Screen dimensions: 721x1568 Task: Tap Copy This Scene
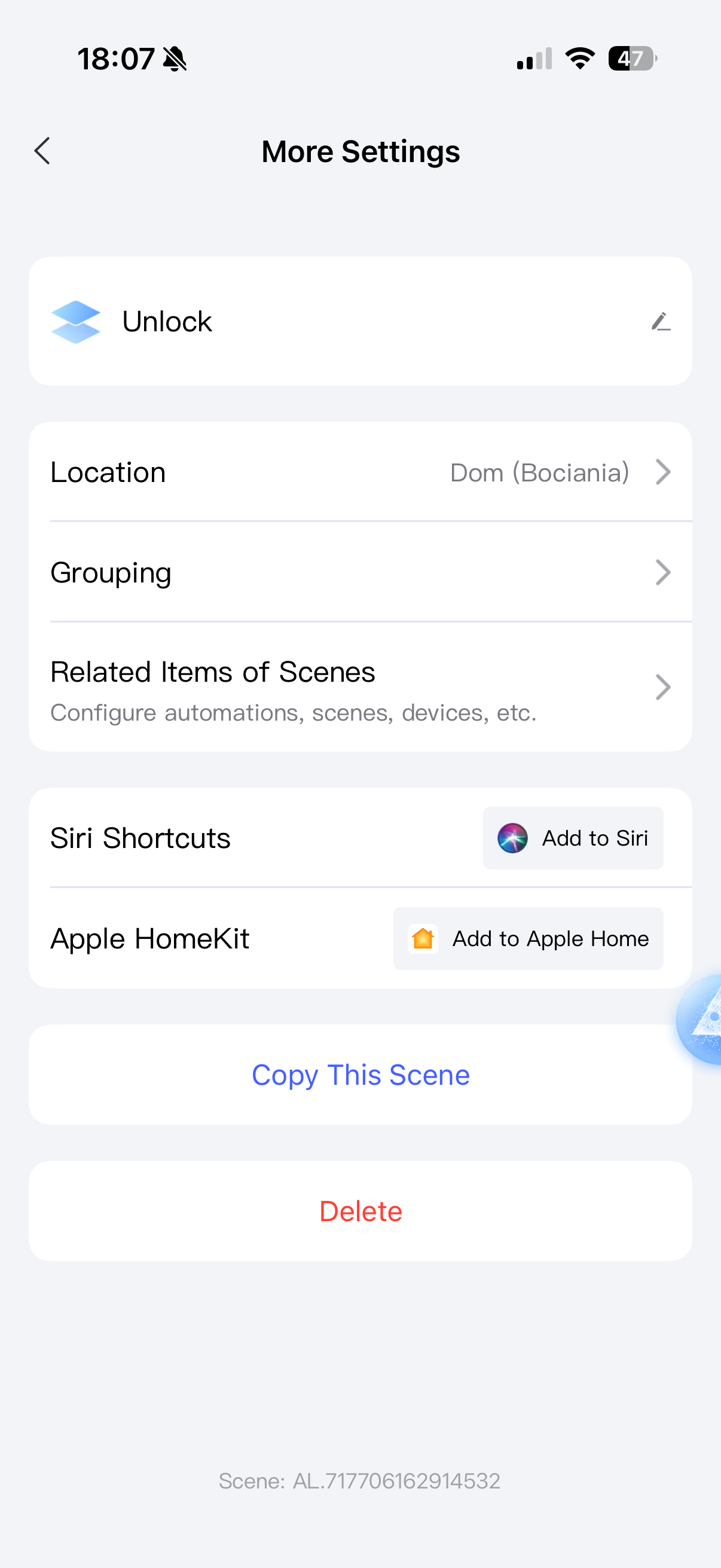pos(360,1075)
